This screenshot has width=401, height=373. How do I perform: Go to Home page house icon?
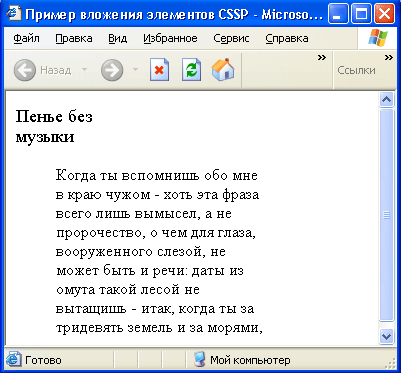click(223, 70)
